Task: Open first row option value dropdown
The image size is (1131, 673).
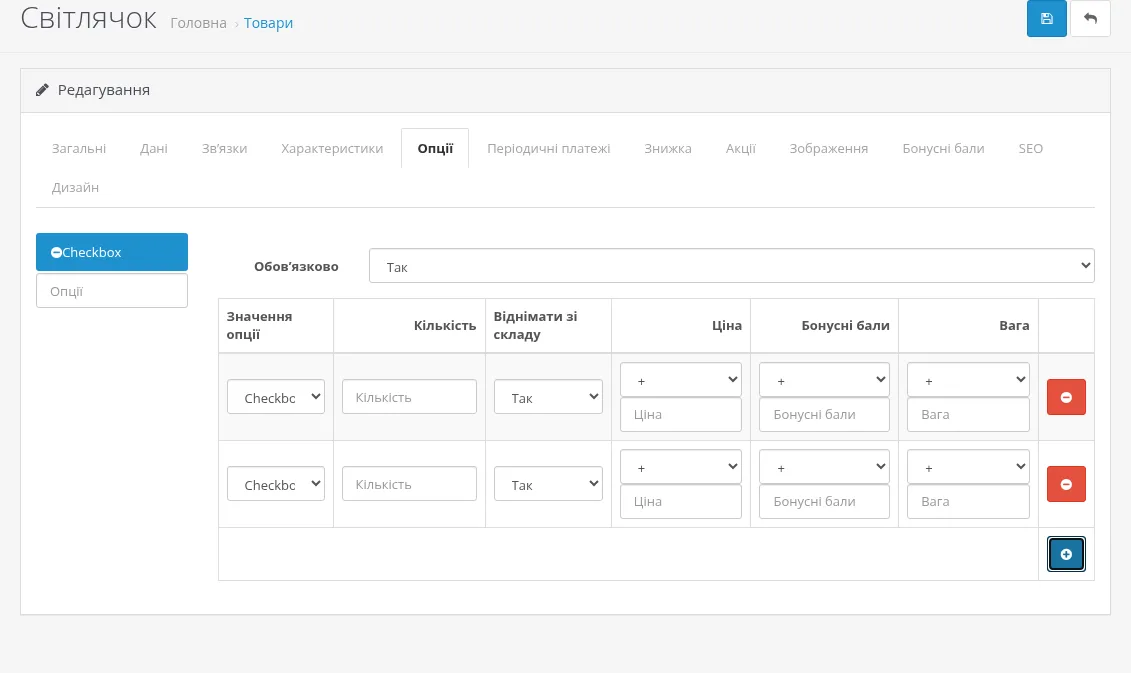Action: click(x=276, y=397)
